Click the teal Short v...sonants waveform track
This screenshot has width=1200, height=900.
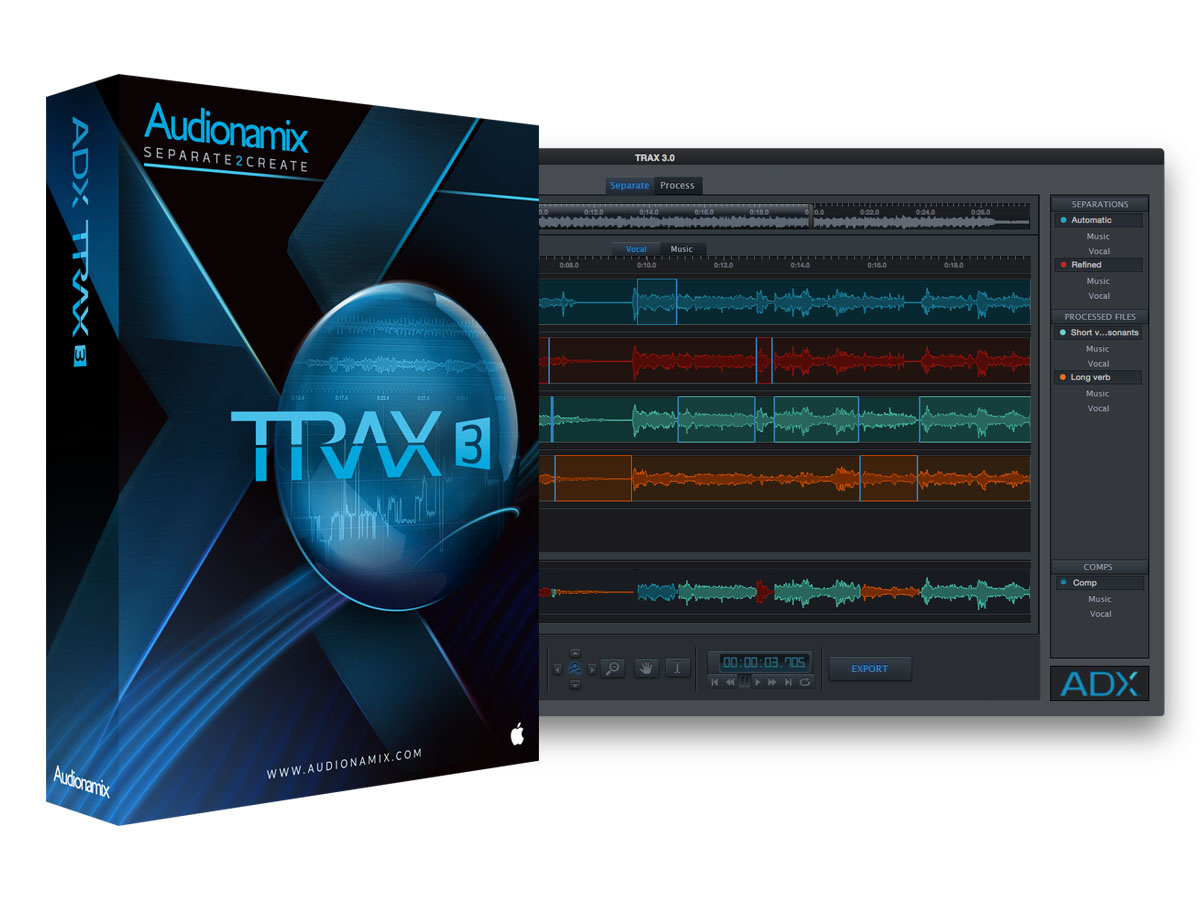pyautogui.click(x=785, y=420)
